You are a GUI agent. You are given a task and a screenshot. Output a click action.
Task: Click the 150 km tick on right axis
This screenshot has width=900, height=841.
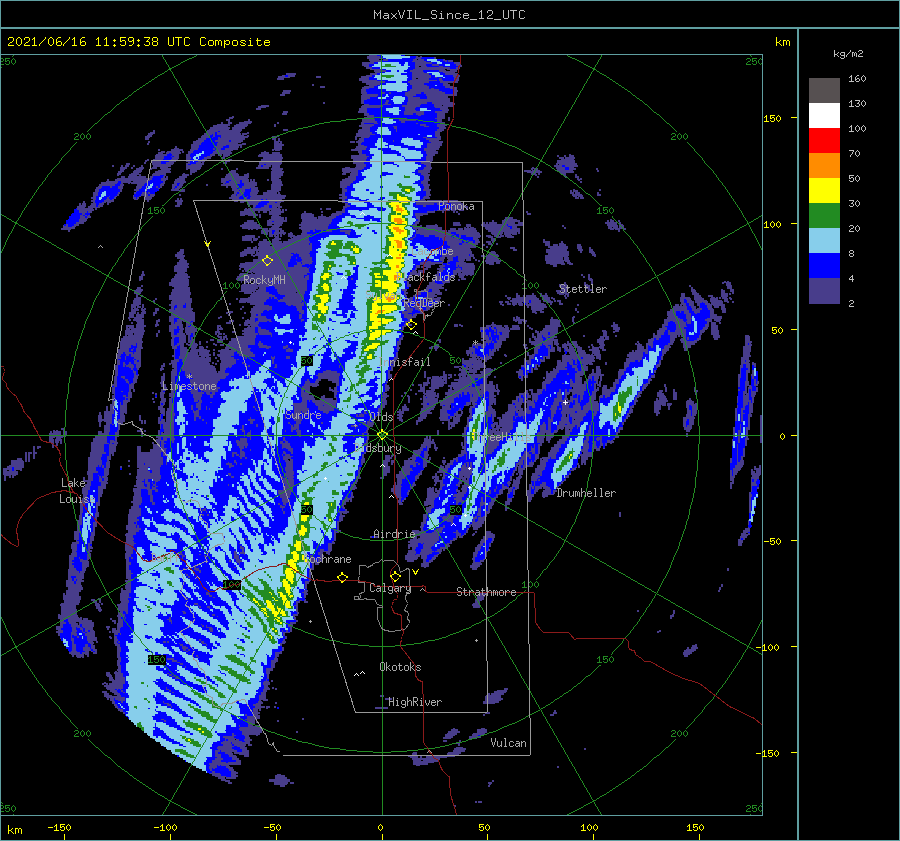[x=773, y=118]
